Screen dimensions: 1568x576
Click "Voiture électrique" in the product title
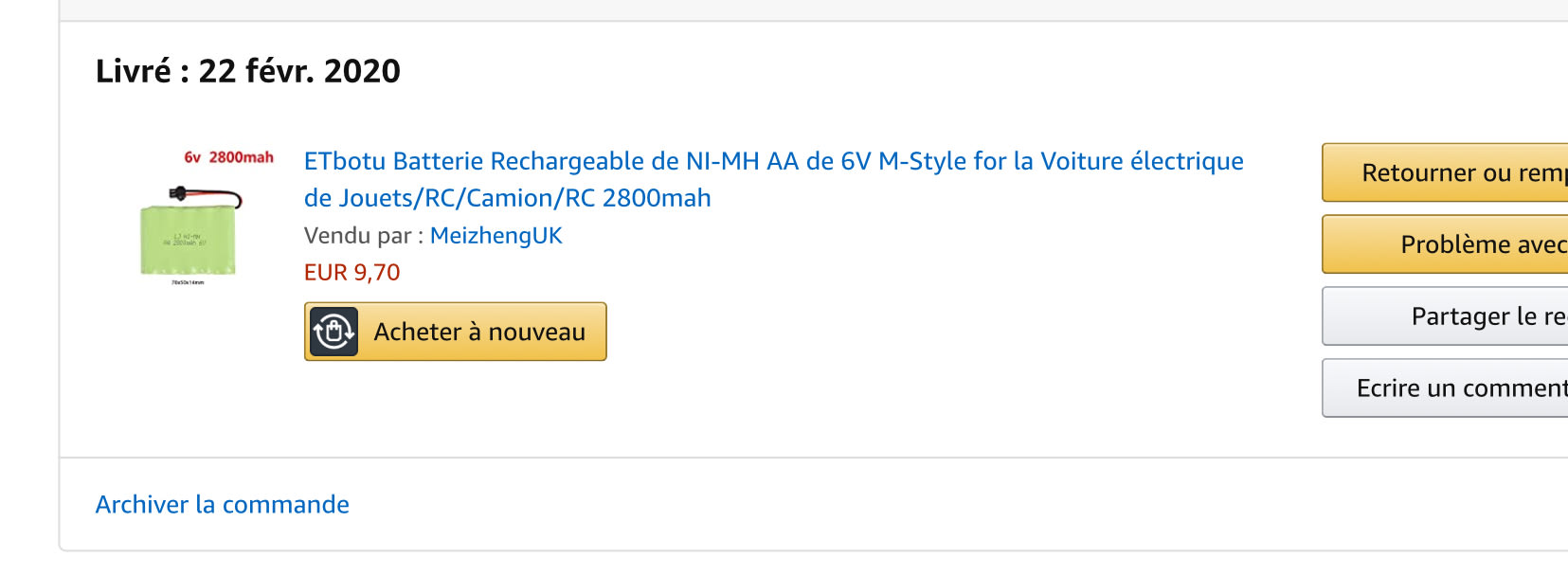coord(1142,162)
